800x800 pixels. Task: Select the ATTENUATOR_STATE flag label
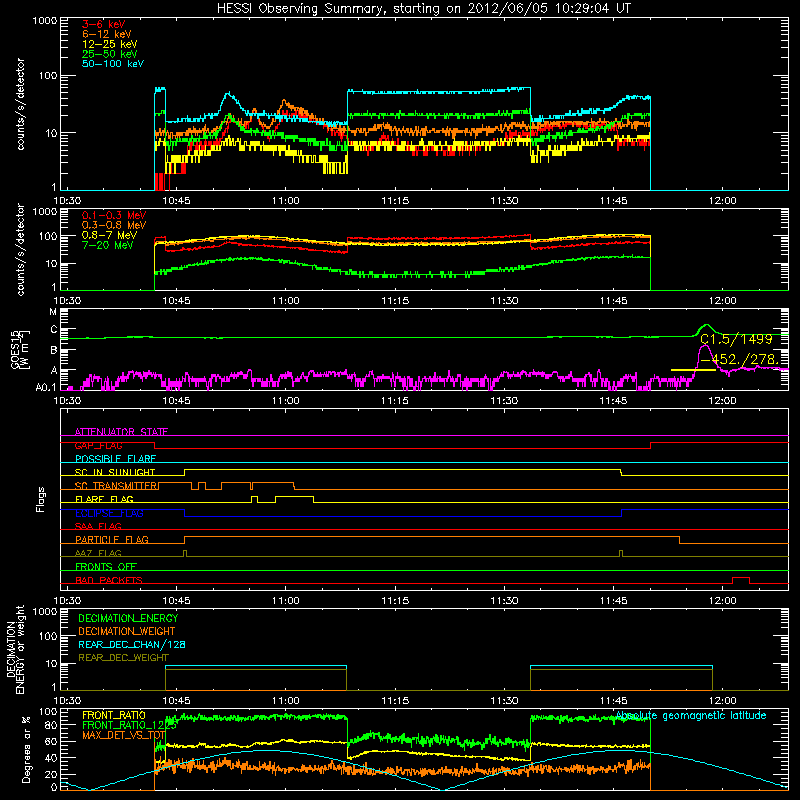pyautogui.click(x=121, y=432)
